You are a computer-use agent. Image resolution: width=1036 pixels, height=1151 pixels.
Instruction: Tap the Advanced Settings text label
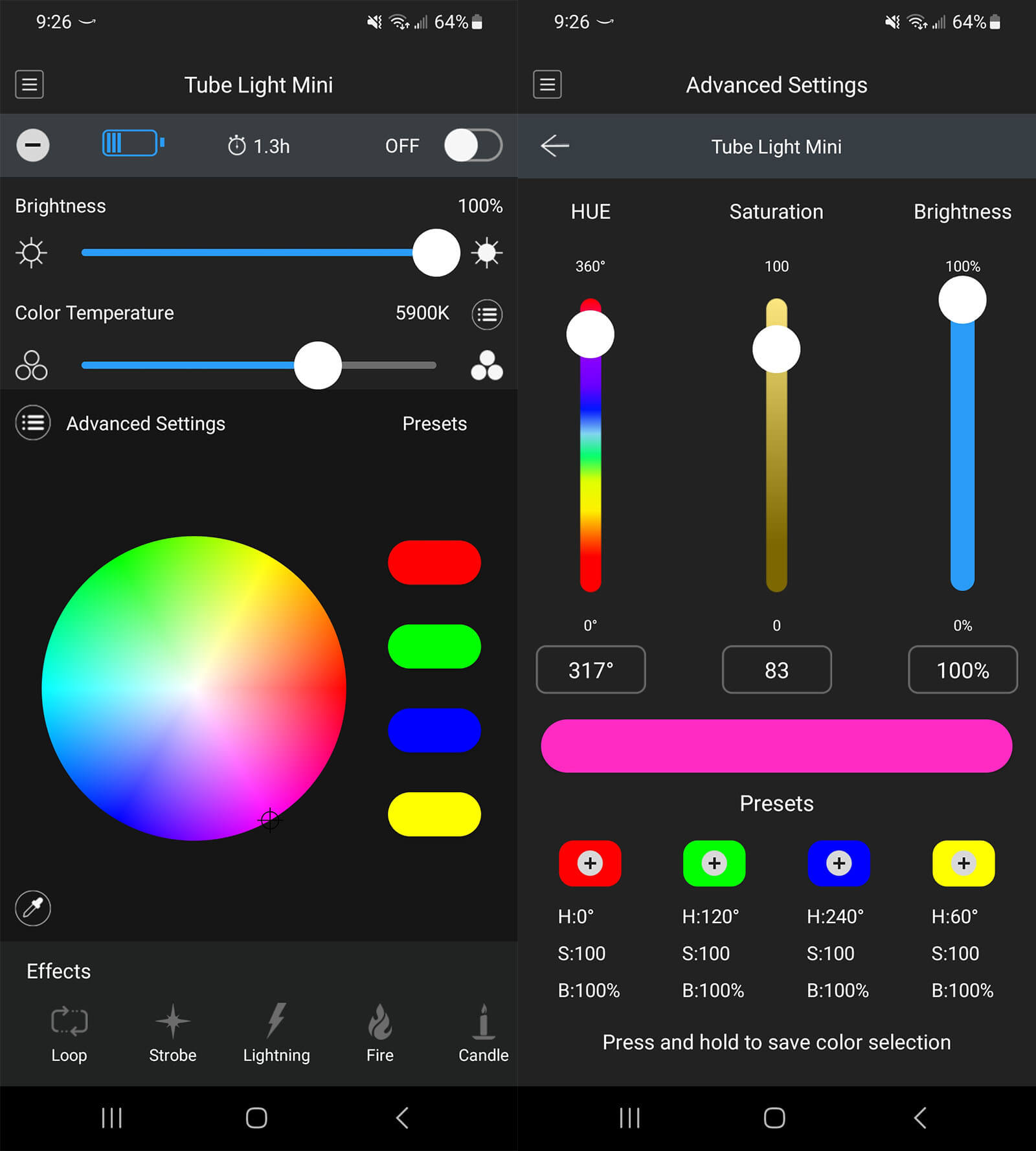[x=146, y=423]
